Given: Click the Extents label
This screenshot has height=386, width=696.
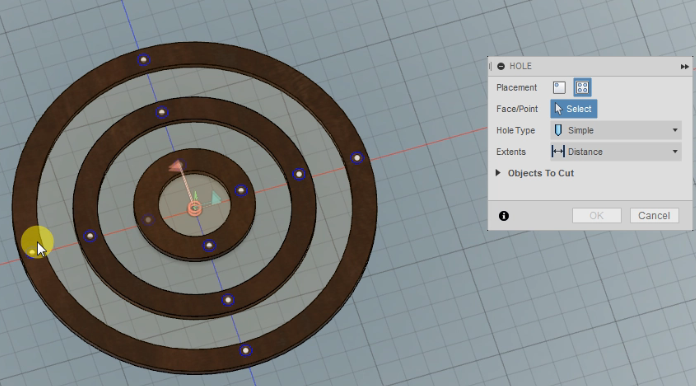Looking at the screenshot, I should 511,152.
